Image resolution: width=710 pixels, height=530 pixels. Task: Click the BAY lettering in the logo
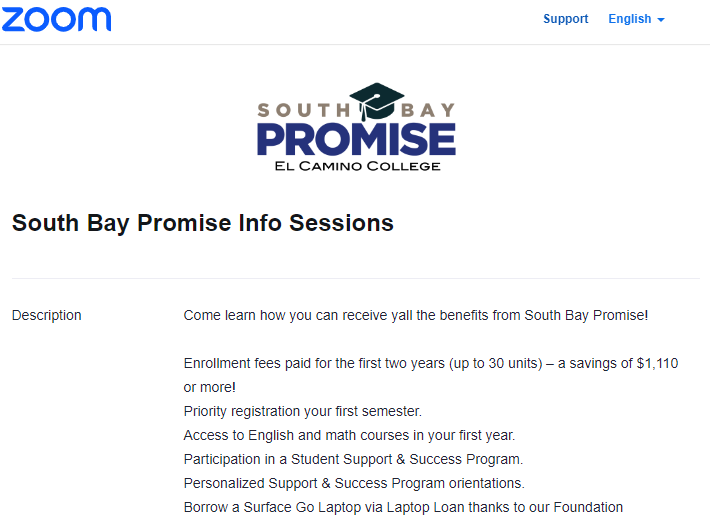point(428,110)
